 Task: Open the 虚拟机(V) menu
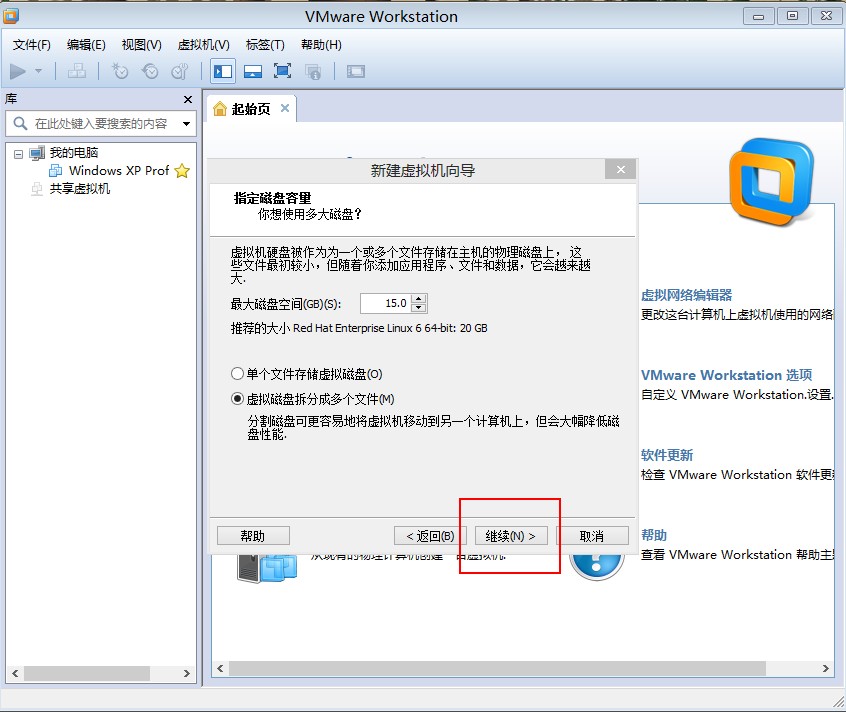click(203, 45)
